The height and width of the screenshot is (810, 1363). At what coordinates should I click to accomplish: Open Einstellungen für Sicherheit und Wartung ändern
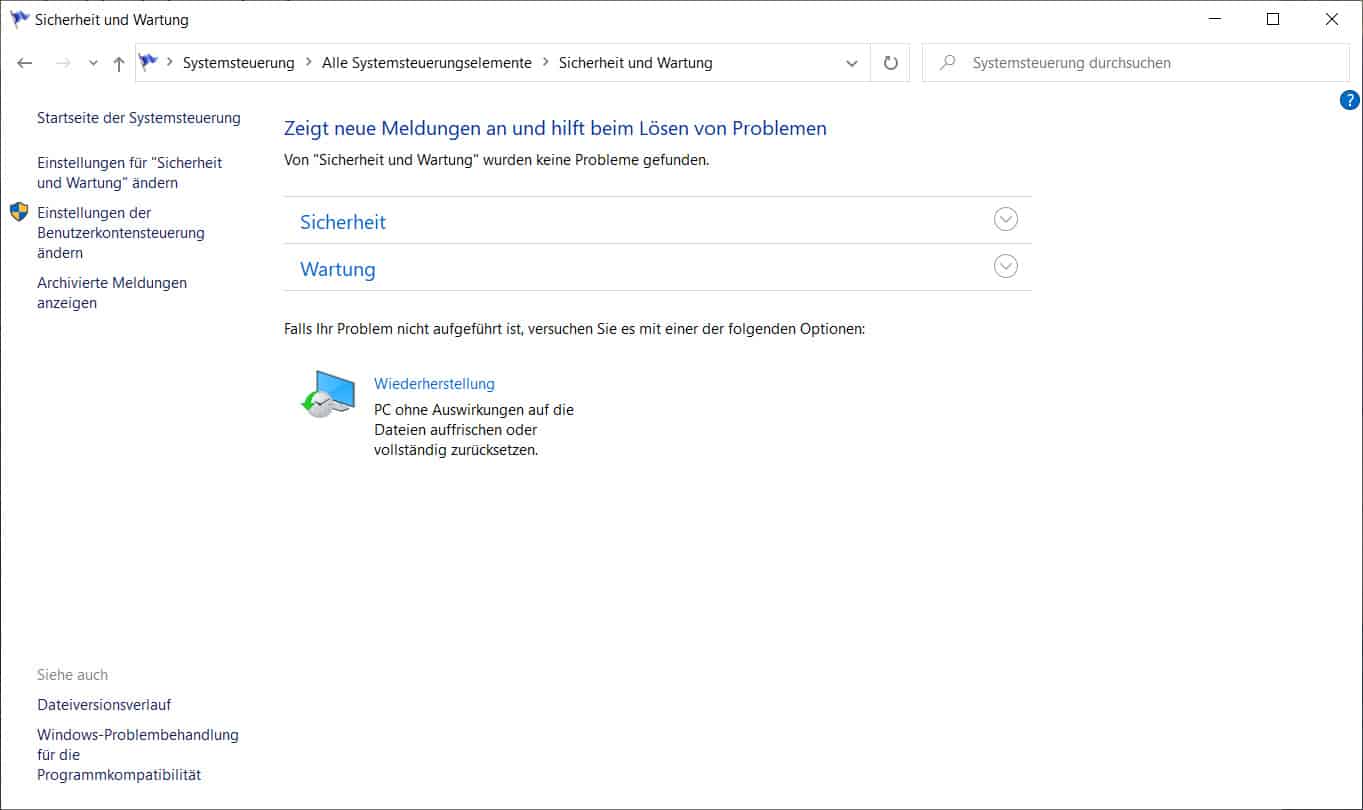[130, 173]
